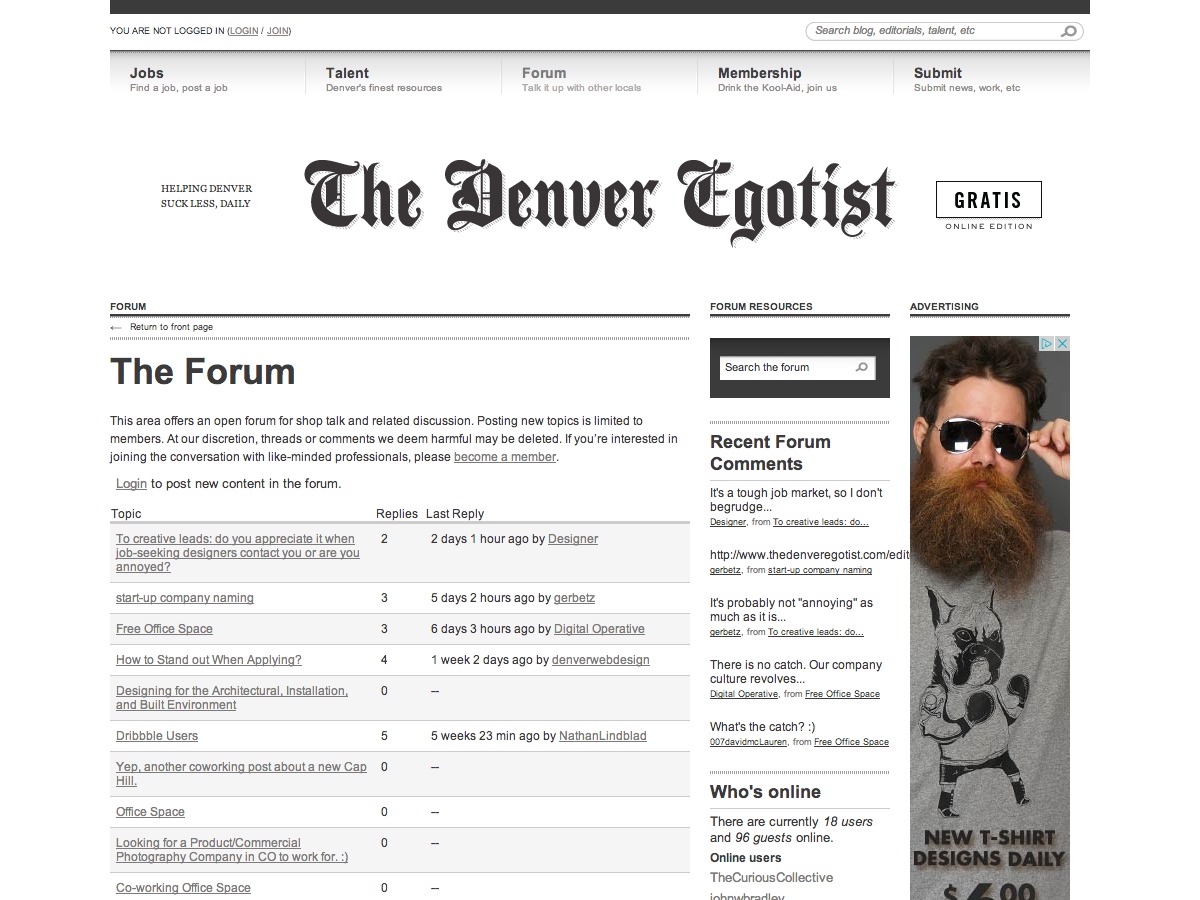Viewport: 1200px width, 900px height.
Task: Click the '1 week 2 days ago' timestamp
Action: (482, 660)
